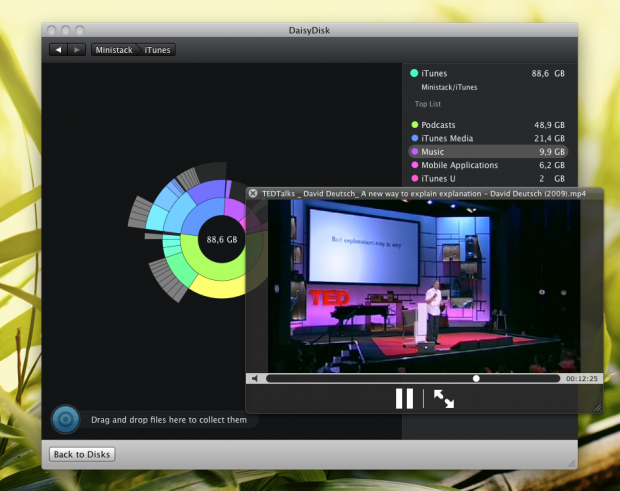Close the DaisyDisk window

(x=51, y=30)
